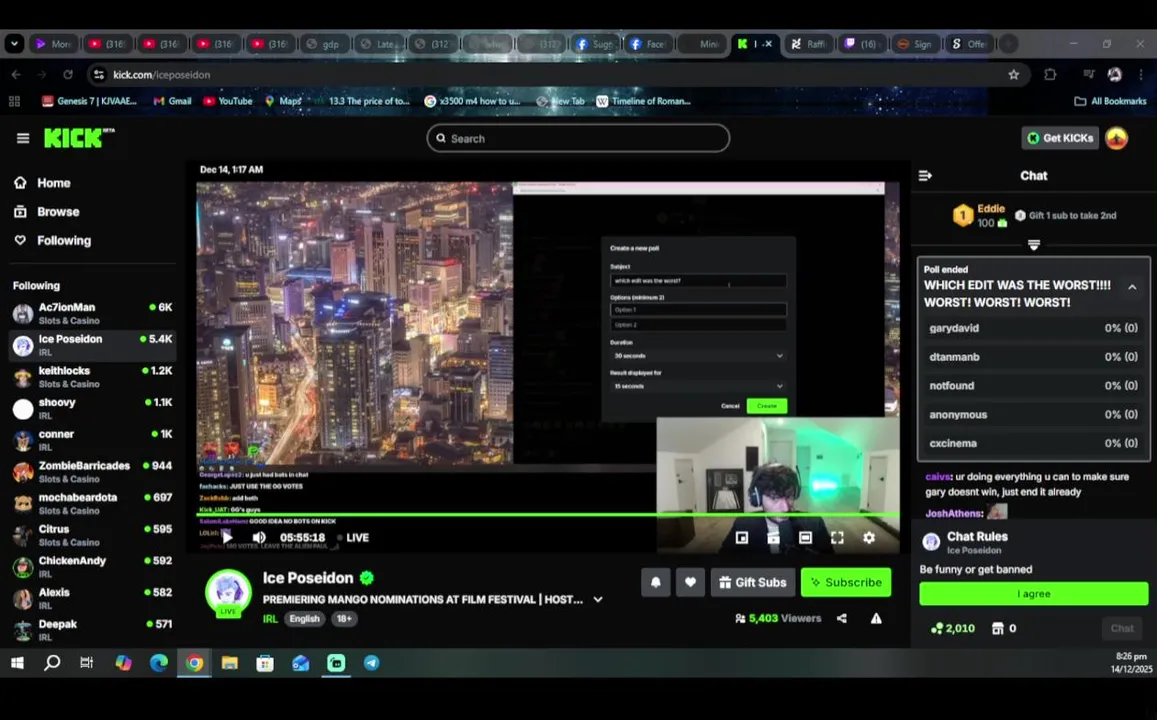Click Ice Poseidon's channel avatar

click(228, 592)
